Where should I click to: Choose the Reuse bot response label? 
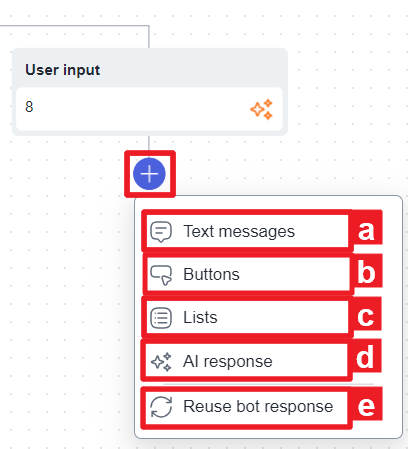click(x=258, y=406)
